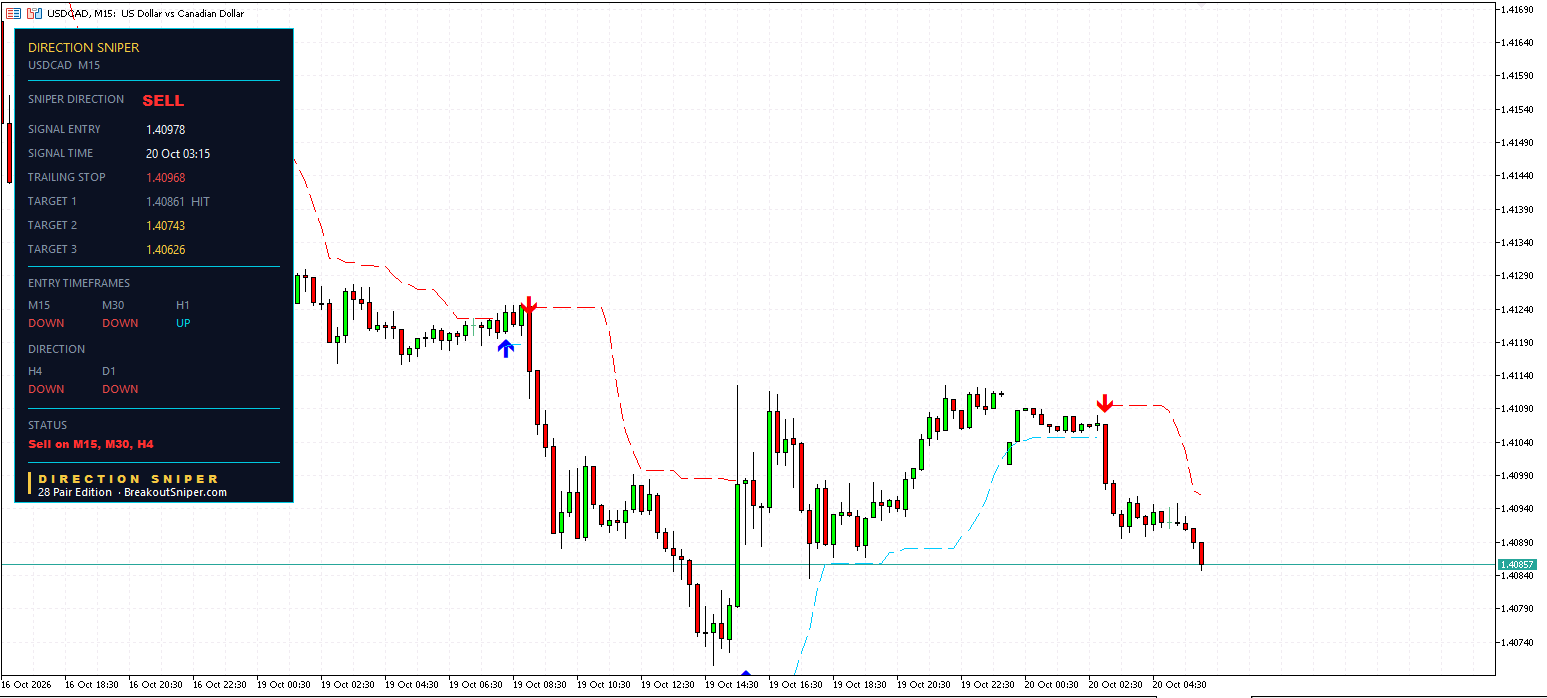This screenshot has width=1547, height=698.
Task: Select the red sell arrow near 19 Oct 08:30
Action: [x=529, y=305]
